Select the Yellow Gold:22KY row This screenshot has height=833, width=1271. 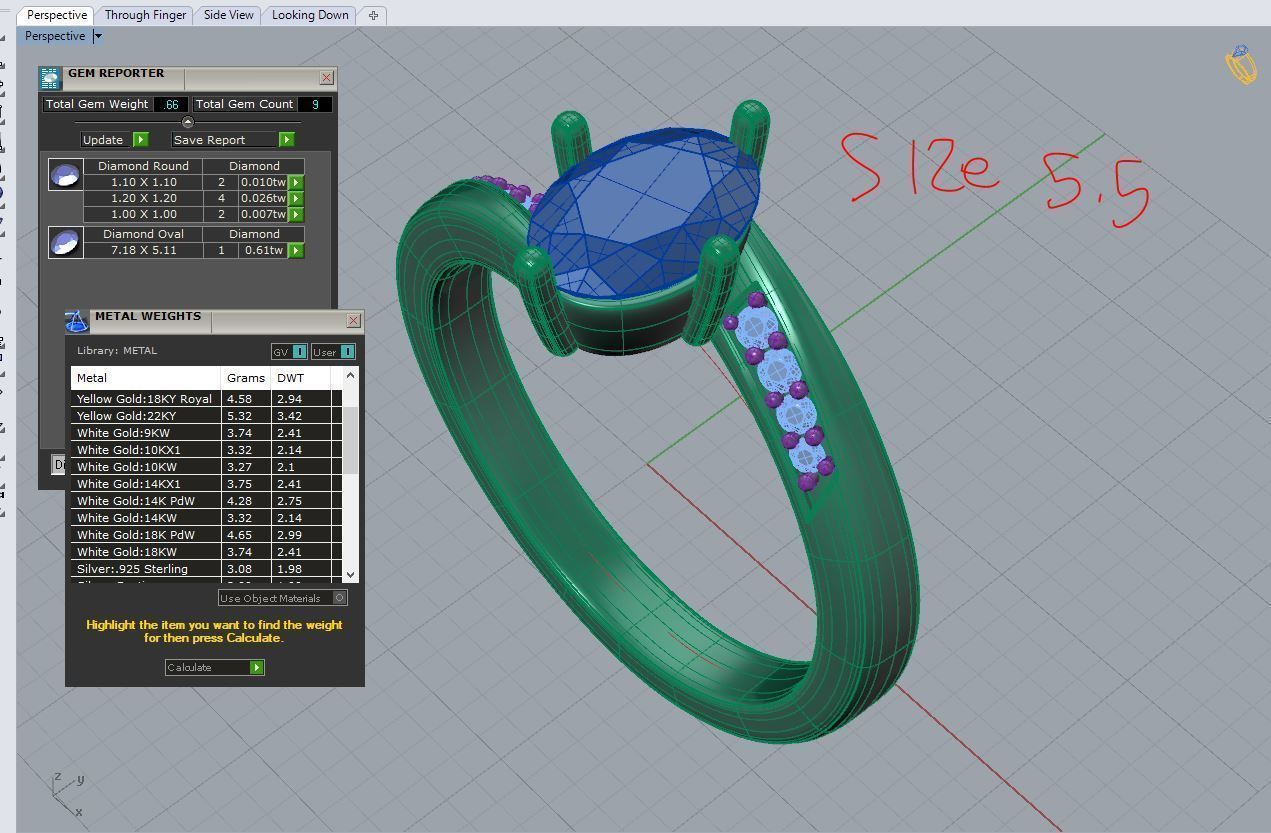click(206, 416)
